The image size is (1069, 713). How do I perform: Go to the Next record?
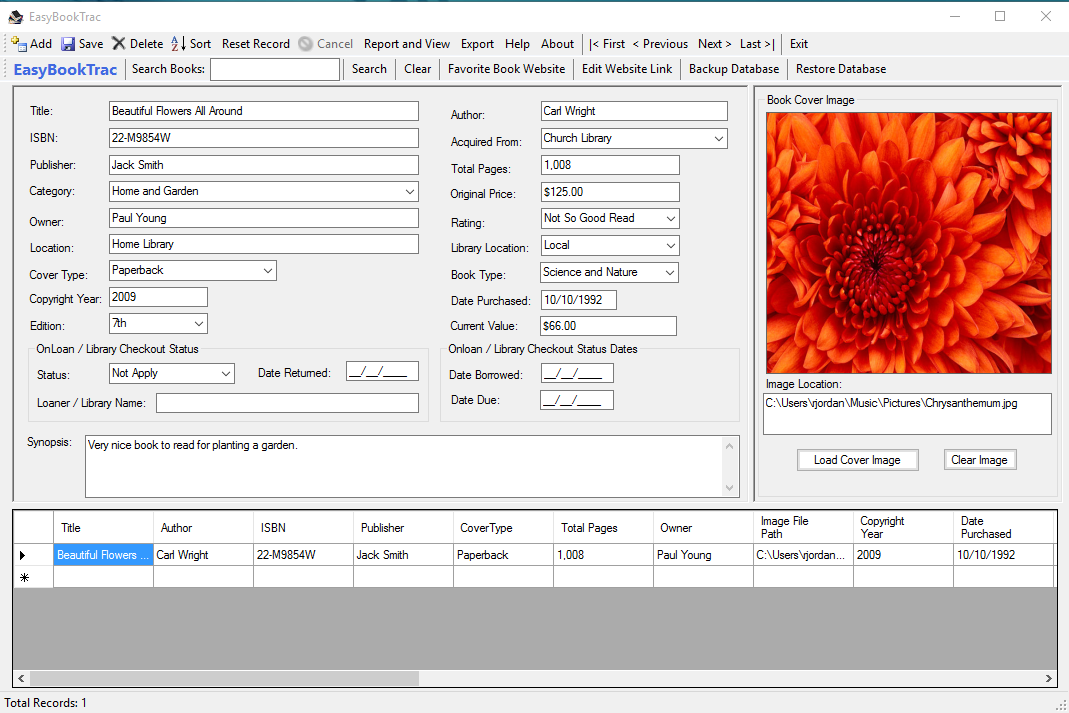click(x=715, y=44)
